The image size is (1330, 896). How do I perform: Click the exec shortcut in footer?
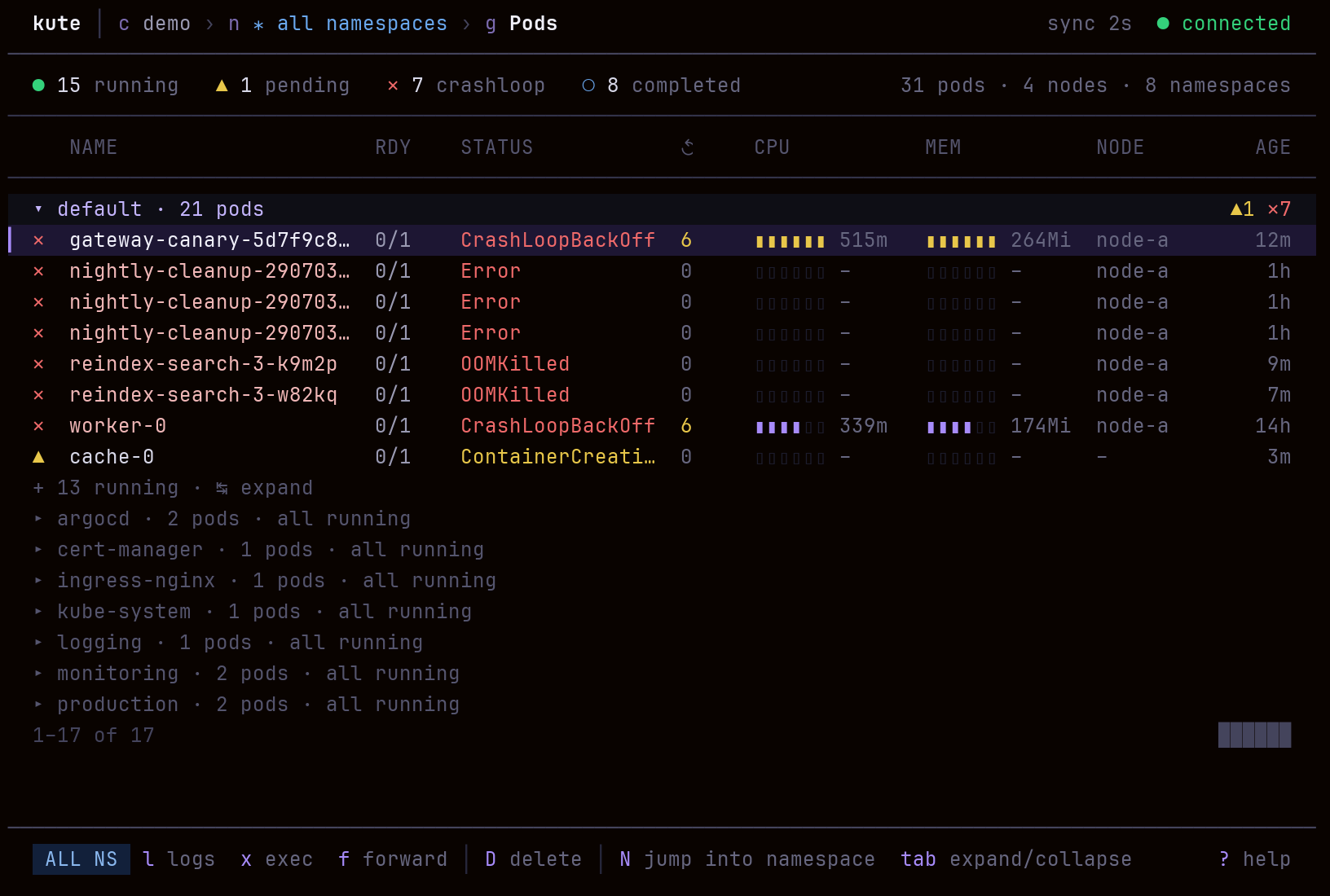pyautogui.click(x=277, y=859)
